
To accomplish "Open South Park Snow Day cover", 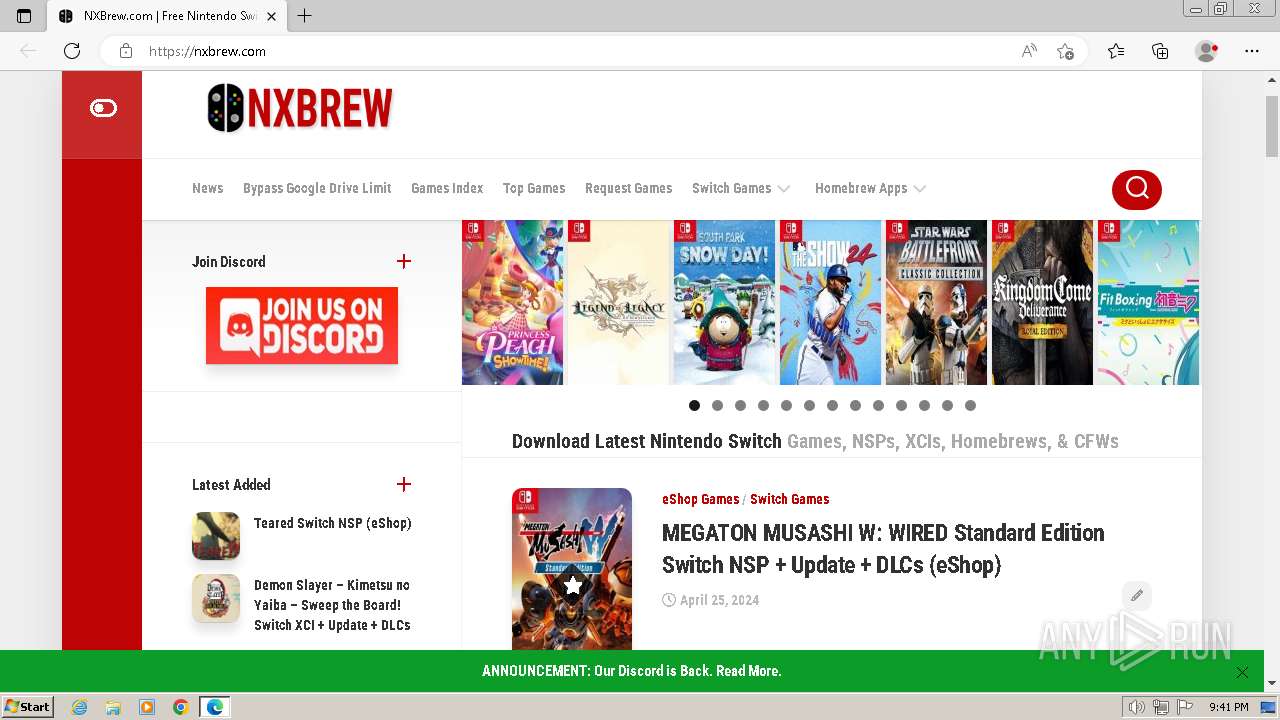I will [x=725, y=303].
